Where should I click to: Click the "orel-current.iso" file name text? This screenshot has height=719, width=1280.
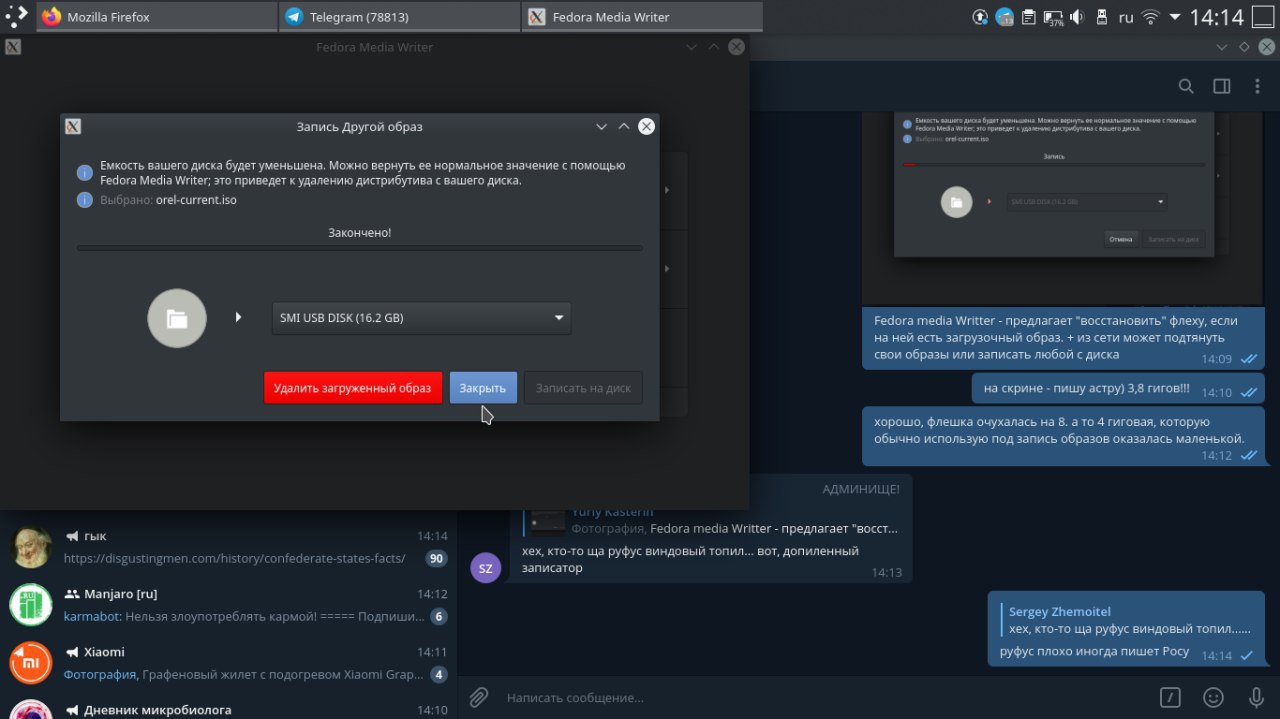196,200
